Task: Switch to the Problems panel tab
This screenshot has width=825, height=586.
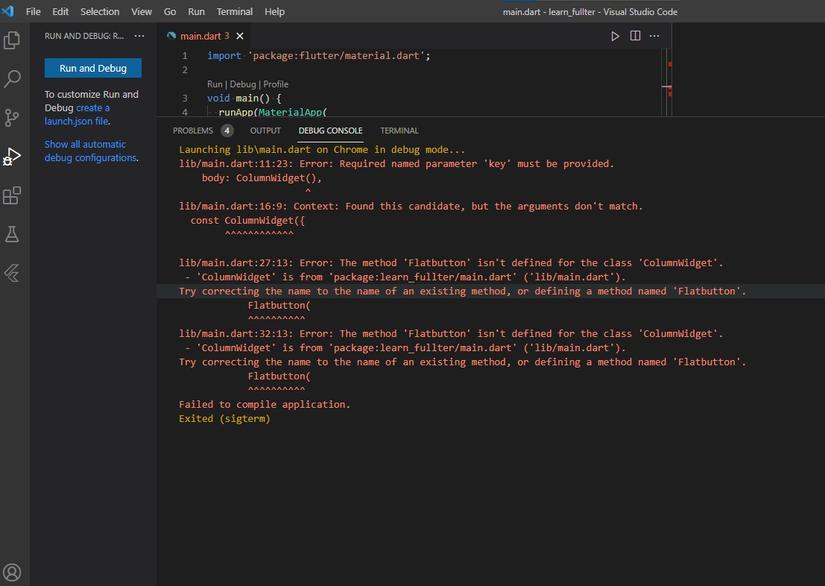Action: [x=193, y=131]
